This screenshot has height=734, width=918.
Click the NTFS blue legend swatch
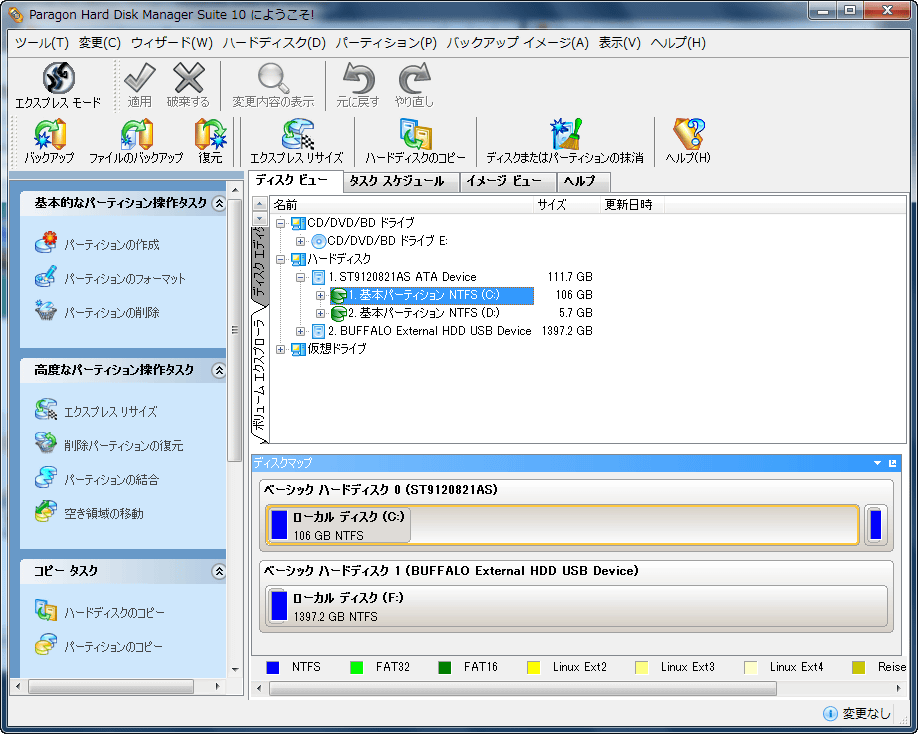point(273,667)
